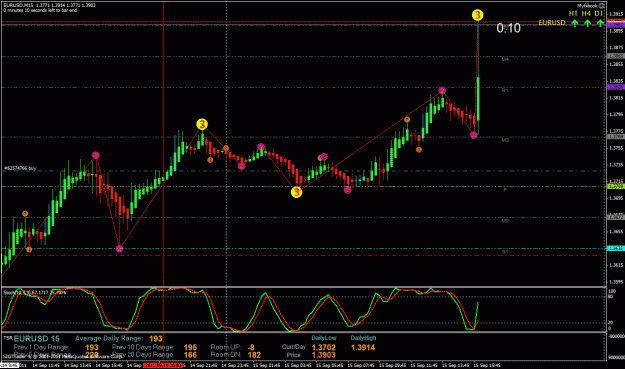Click the M2 pivot level label
Viewport: 625px width, 369px height.
pos(505,220)
